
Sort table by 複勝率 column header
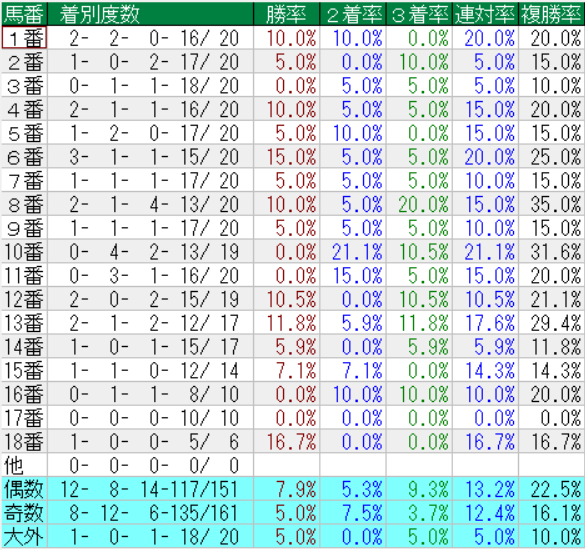point(551,14)
